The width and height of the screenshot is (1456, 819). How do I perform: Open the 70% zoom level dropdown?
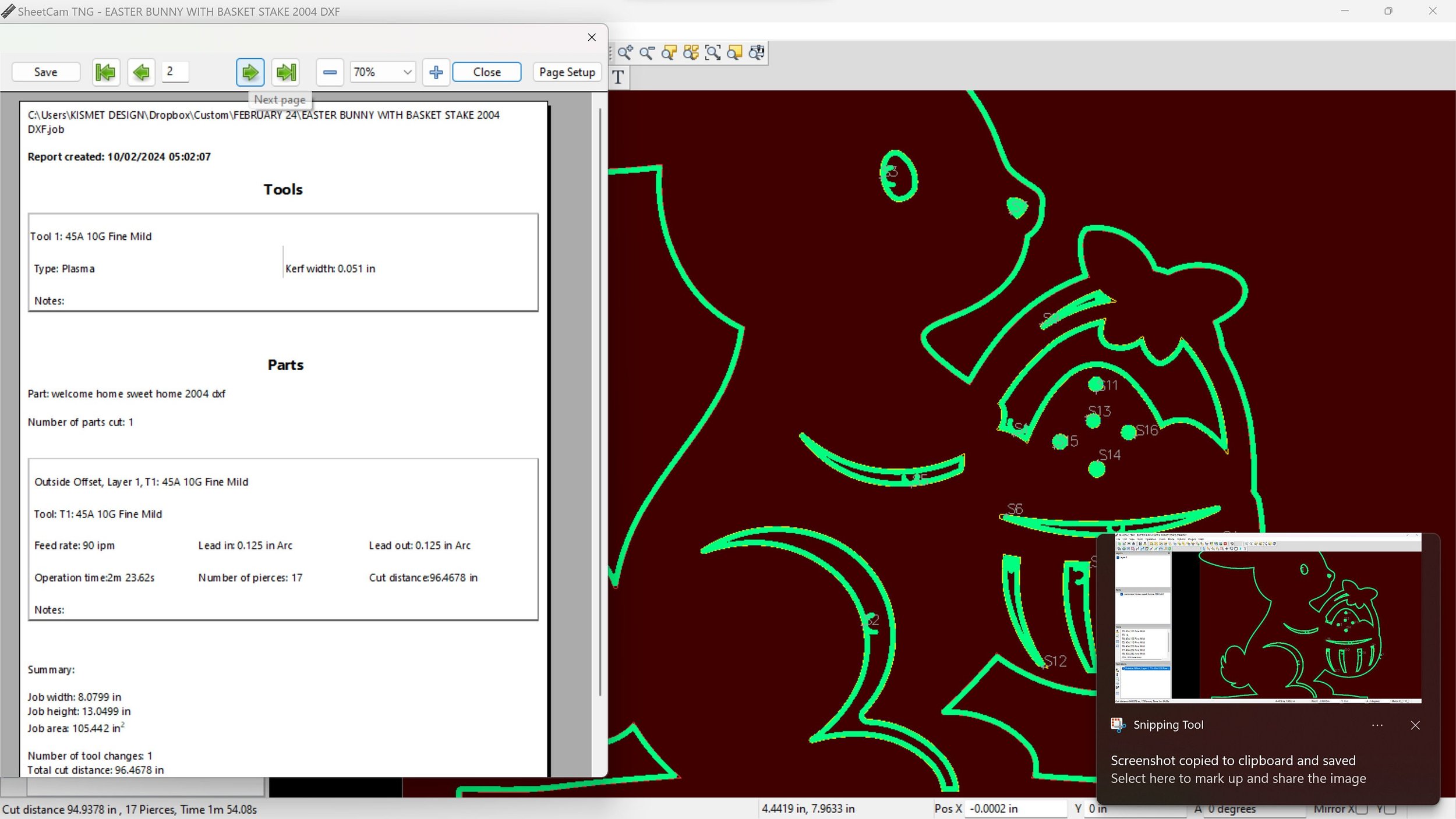click(x=407, y=72)
